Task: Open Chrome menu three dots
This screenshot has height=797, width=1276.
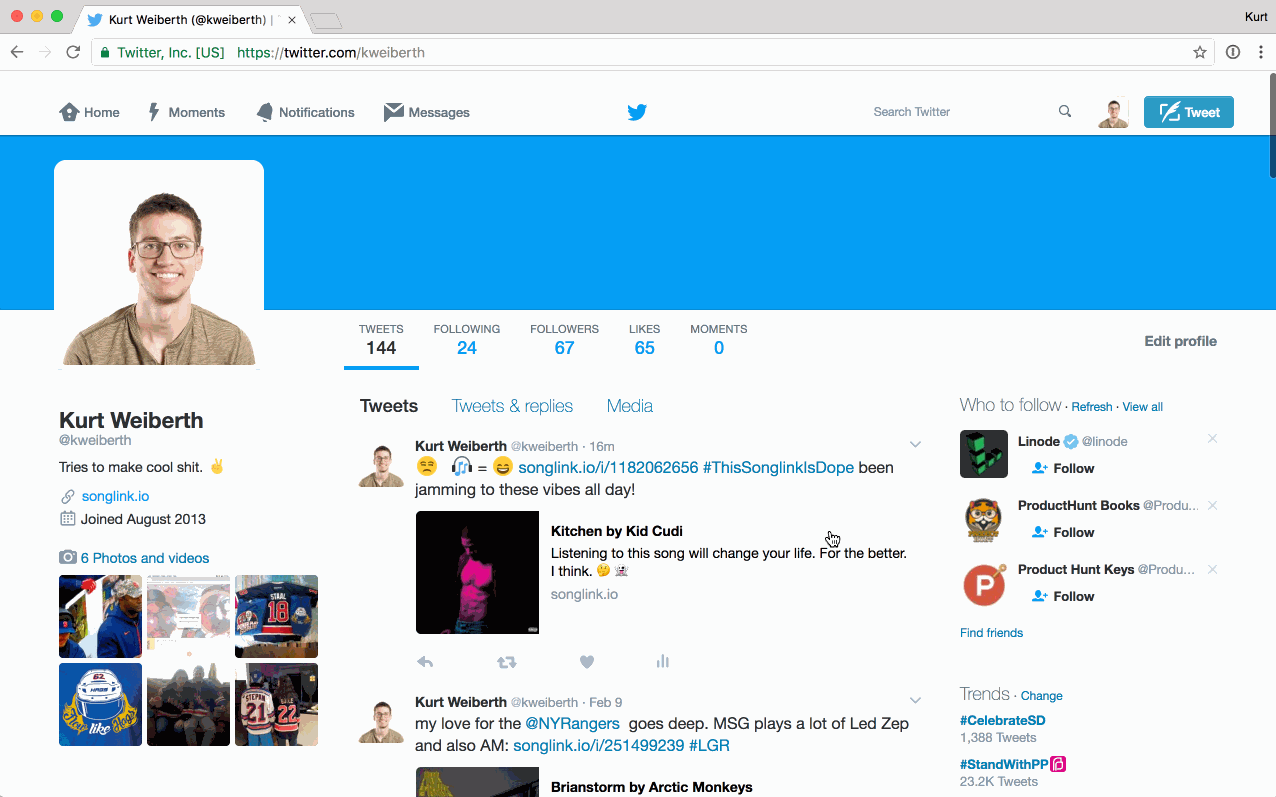Action: 1261,52
